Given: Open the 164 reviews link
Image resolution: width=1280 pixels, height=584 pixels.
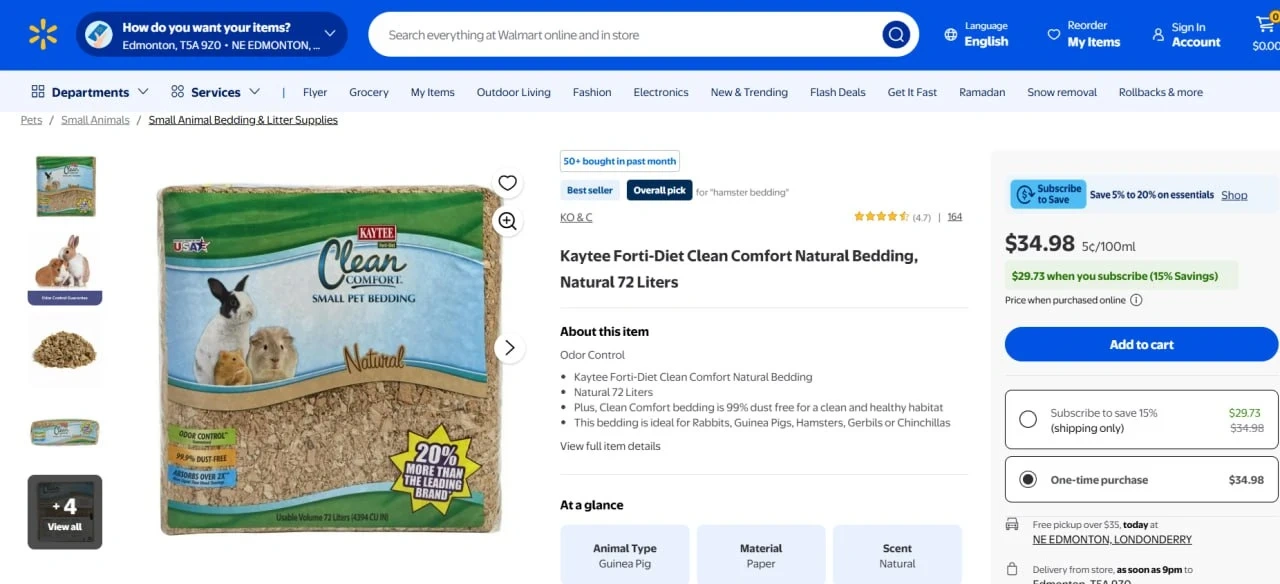Looking at the screenshot, I should click(954, 217).
